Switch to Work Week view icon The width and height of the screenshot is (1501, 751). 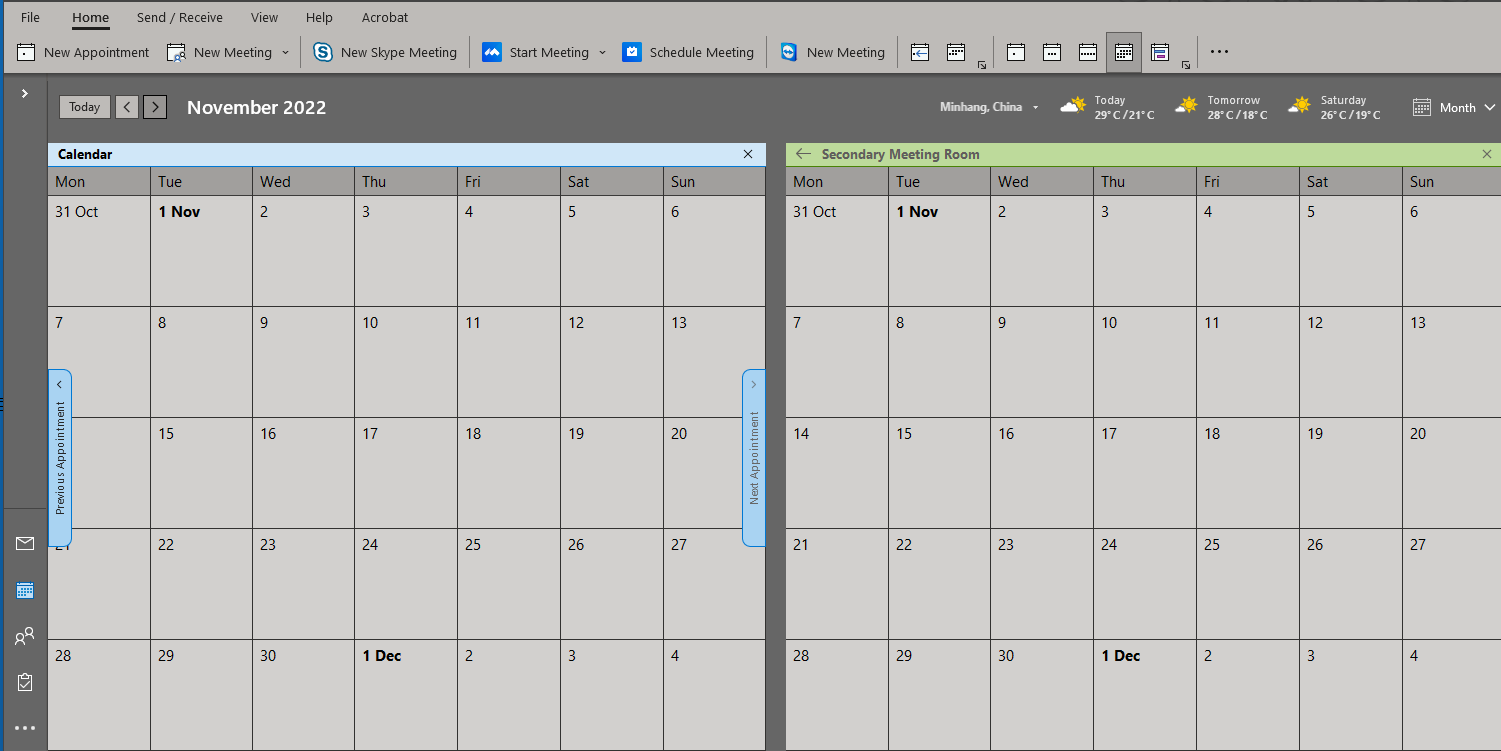click(1052, 52)
